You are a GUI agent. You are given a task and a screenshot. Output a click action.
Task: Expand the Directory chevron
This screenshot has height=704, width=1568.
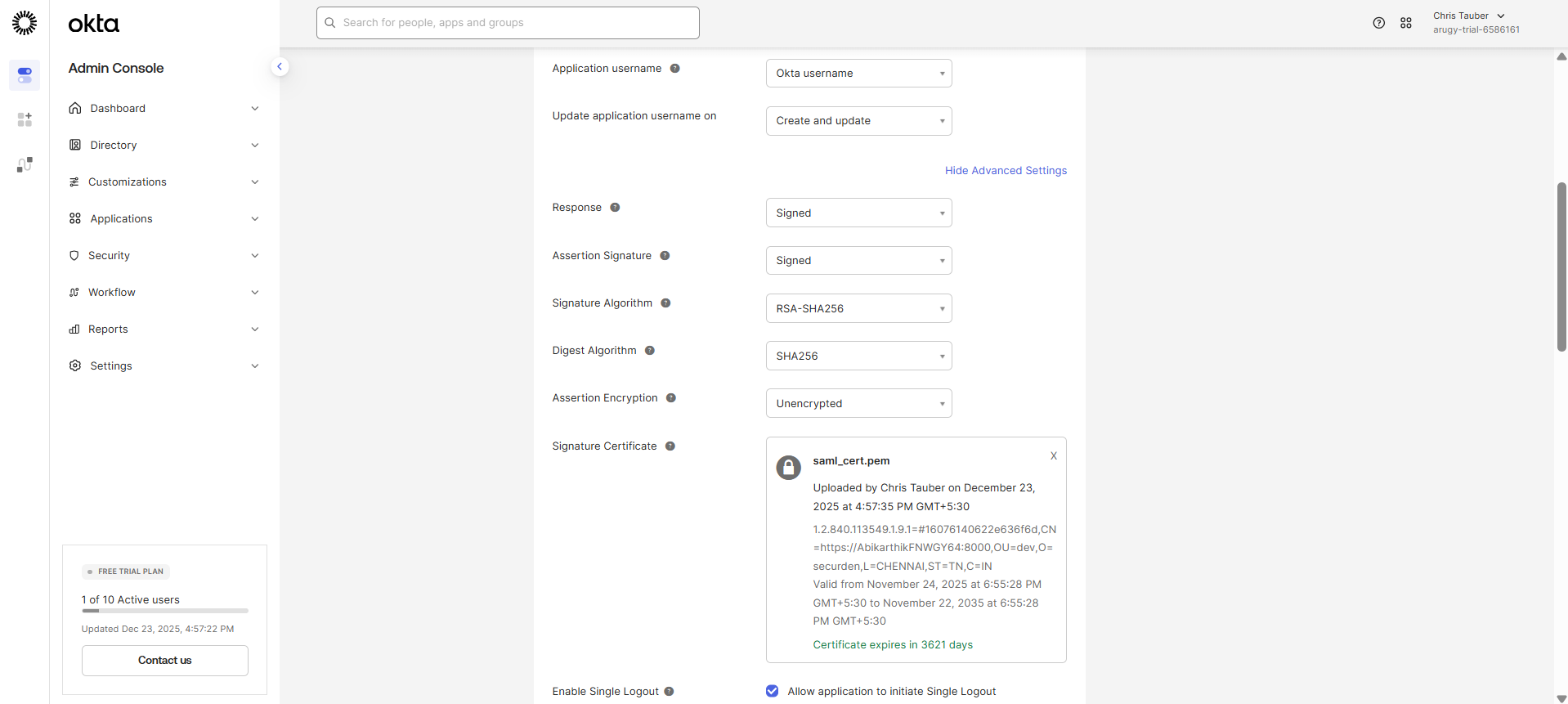point(255,145)
